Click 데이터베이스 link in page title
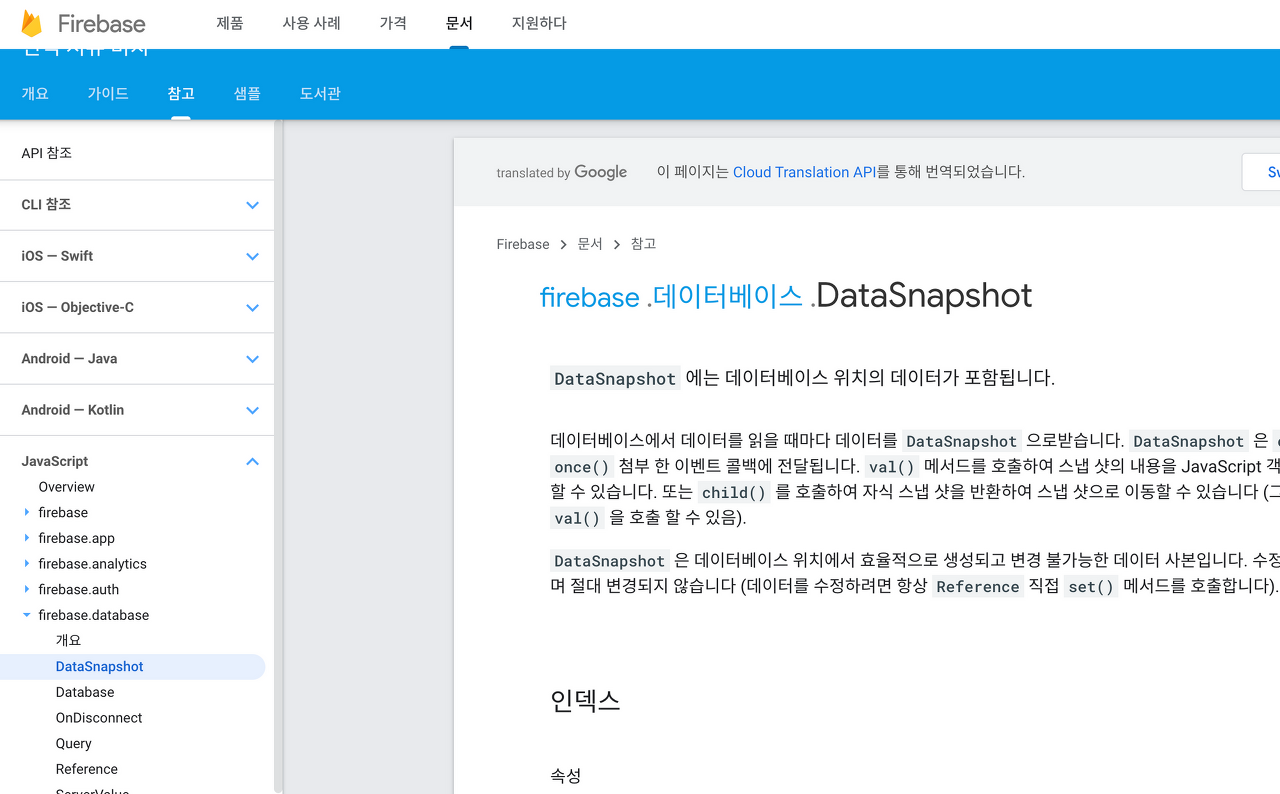Screen dimensions: 1280x794 click(x=728, y=296)
